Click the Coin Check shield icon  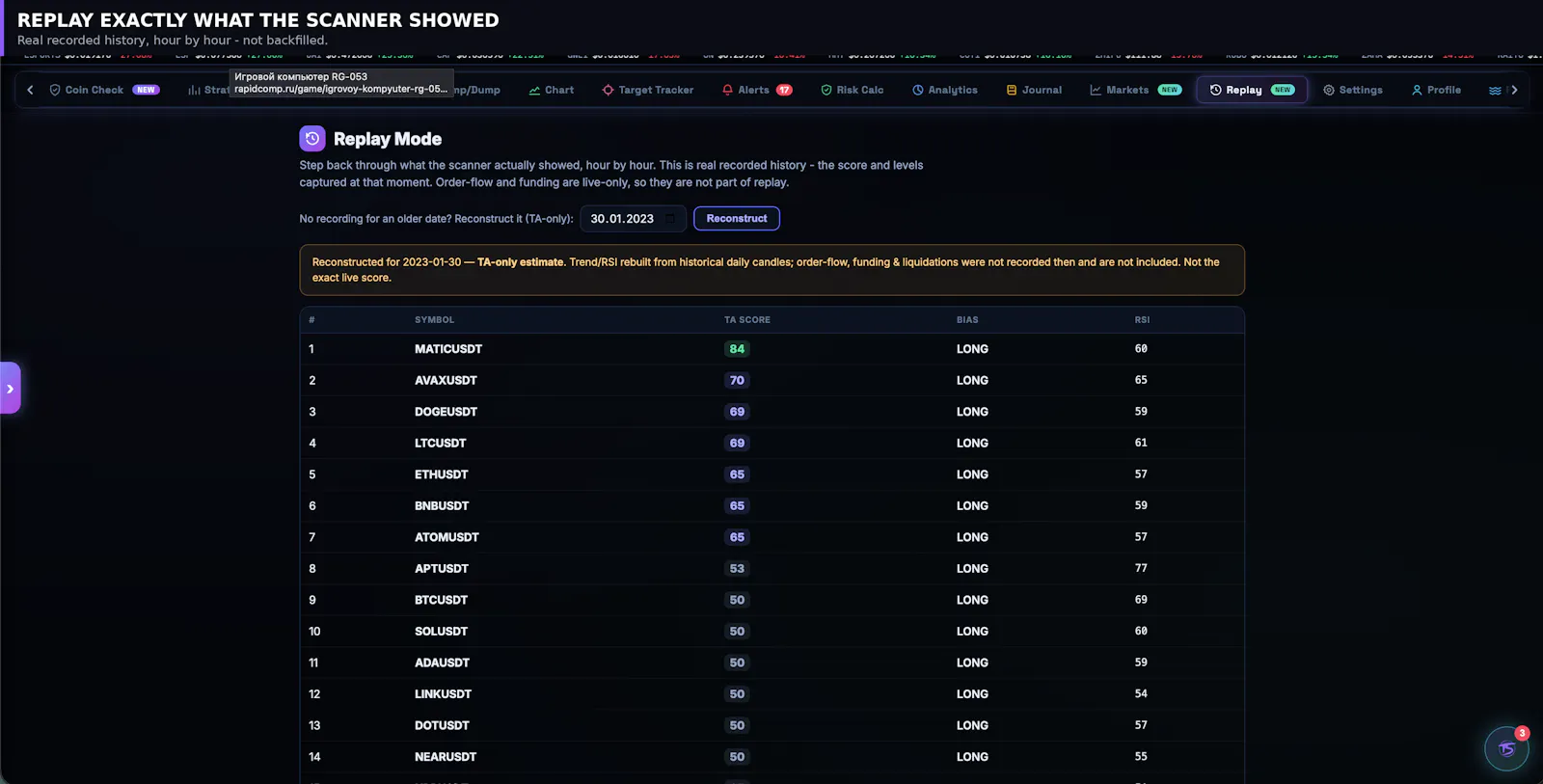click(55, 90)
